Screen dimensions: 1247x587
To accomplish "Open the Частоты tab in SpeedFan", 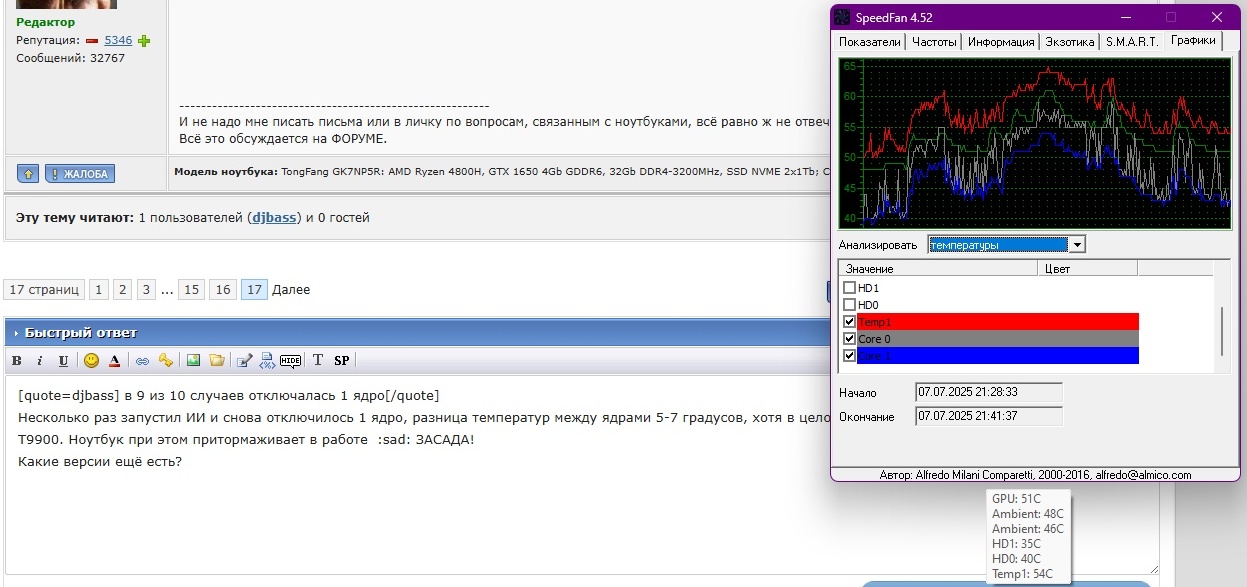I will click(934, 42).
